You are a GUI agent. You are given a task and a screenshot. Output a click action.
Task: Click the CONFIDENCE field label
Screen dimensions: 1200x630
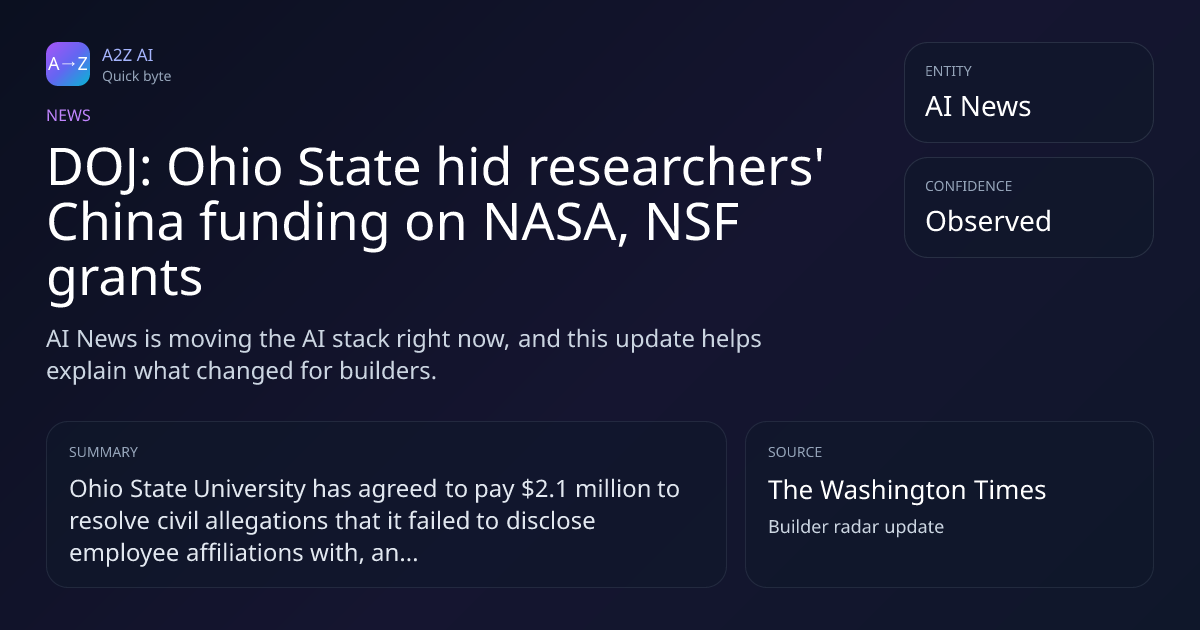[x=968, y=186]
